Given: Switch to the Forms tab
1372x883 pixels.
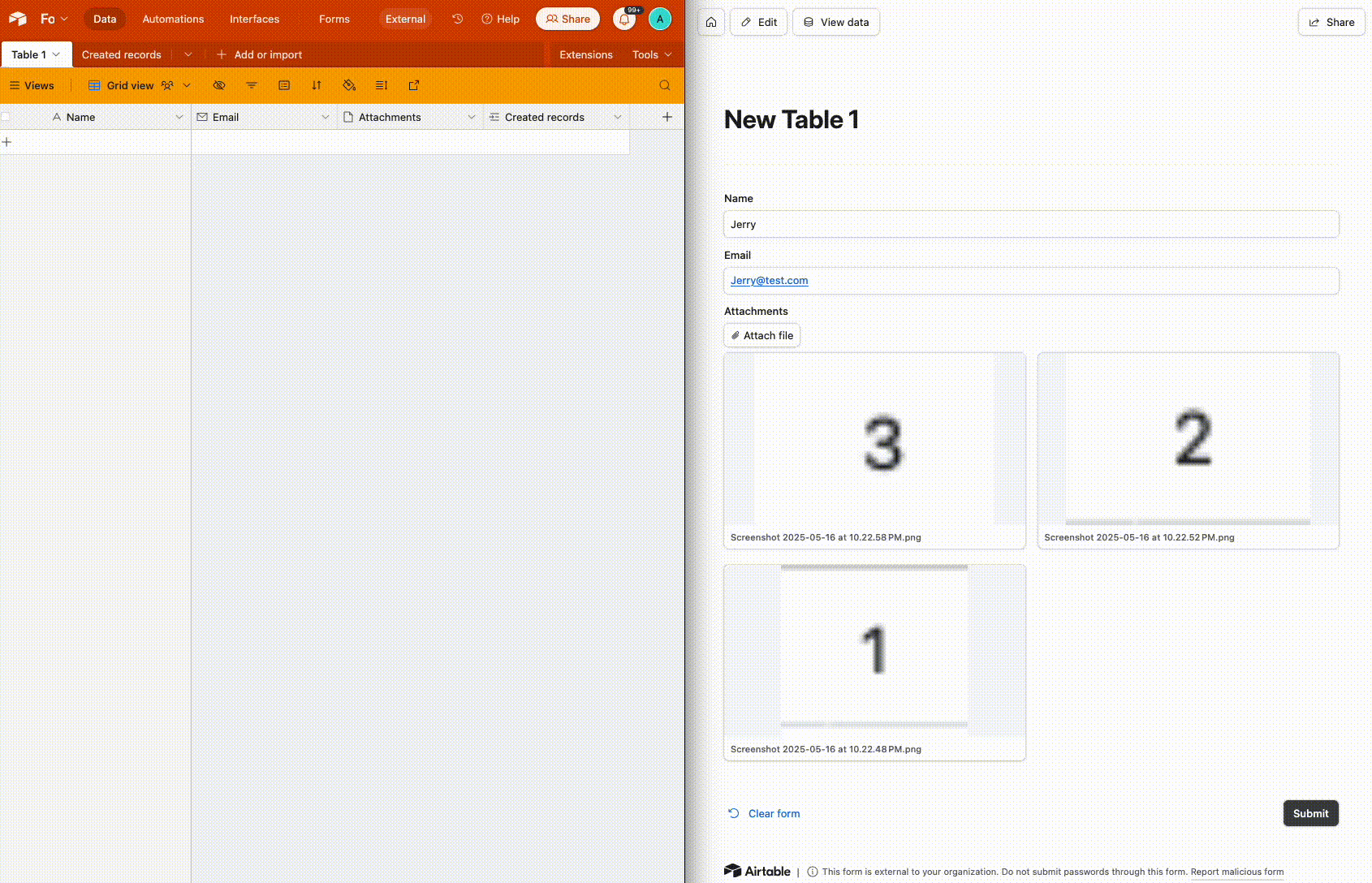Looking at the screenshot, I should [x=334, y=19].
